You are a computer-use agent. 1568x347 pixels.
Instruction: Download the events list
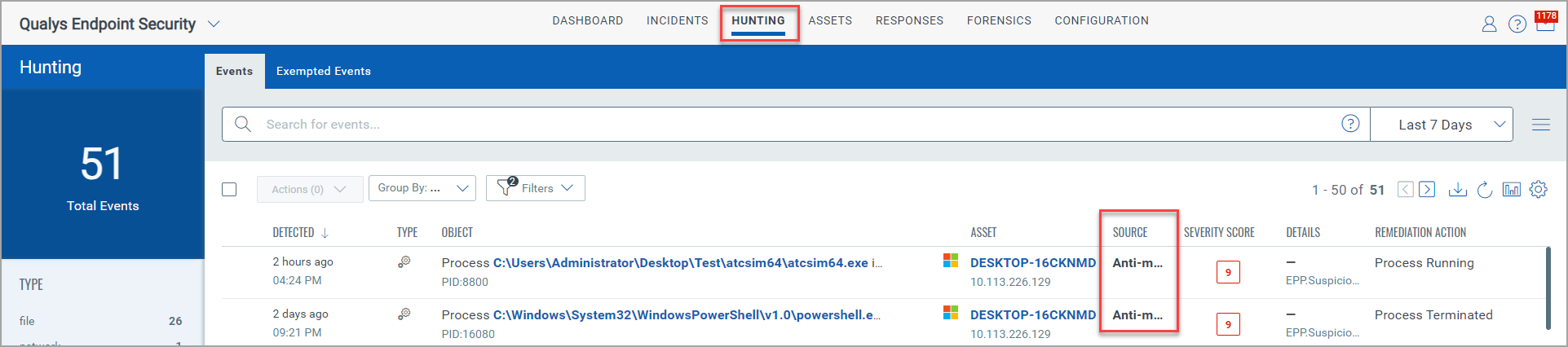coord(1457,189)
